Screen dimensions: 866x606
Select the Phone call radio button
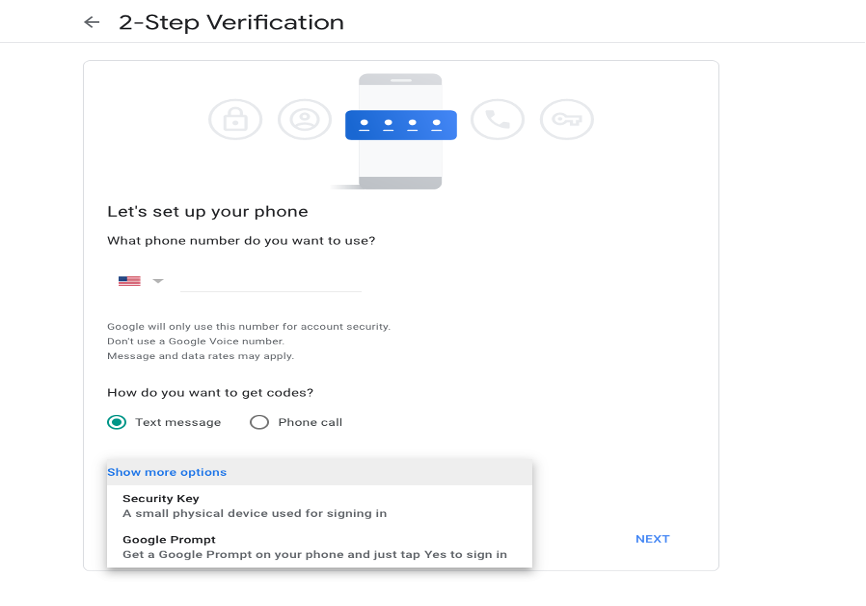pos(260,422)
